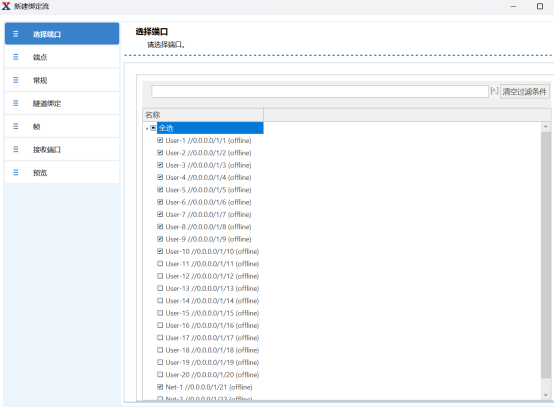This screenshot has height=408, width=554.
Task: Check User-12 port checkbox
Action: click(x=160, y=276)
